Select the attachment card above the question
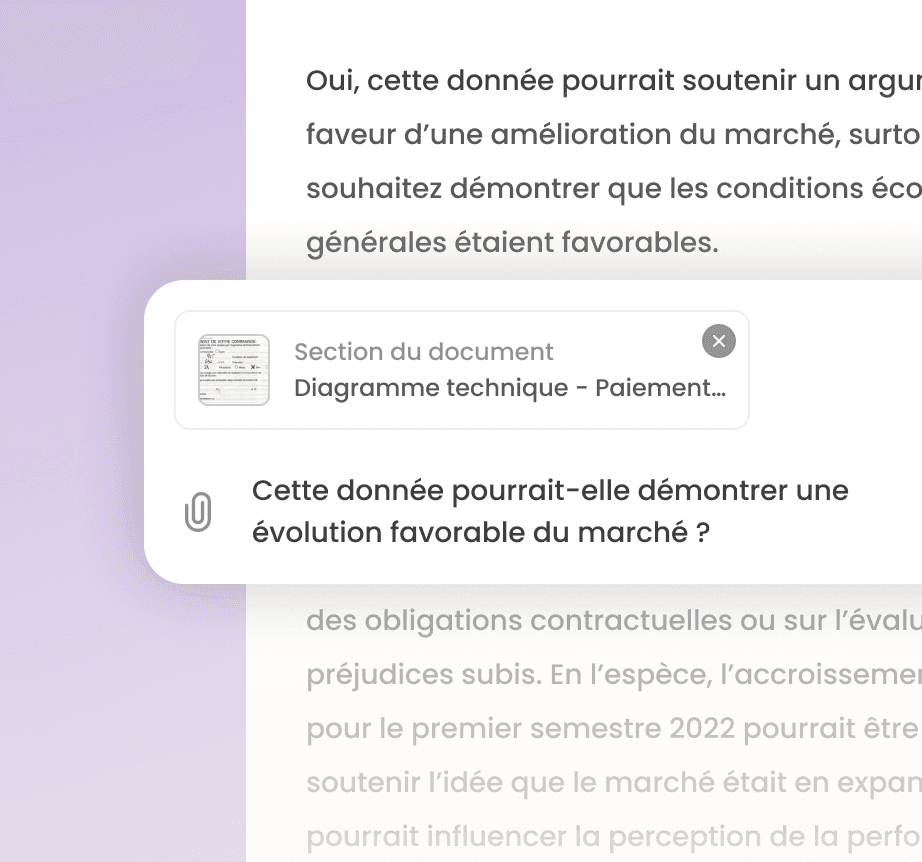Image resolution: width=922 pixels, height=862 pixels. point(460,369)
